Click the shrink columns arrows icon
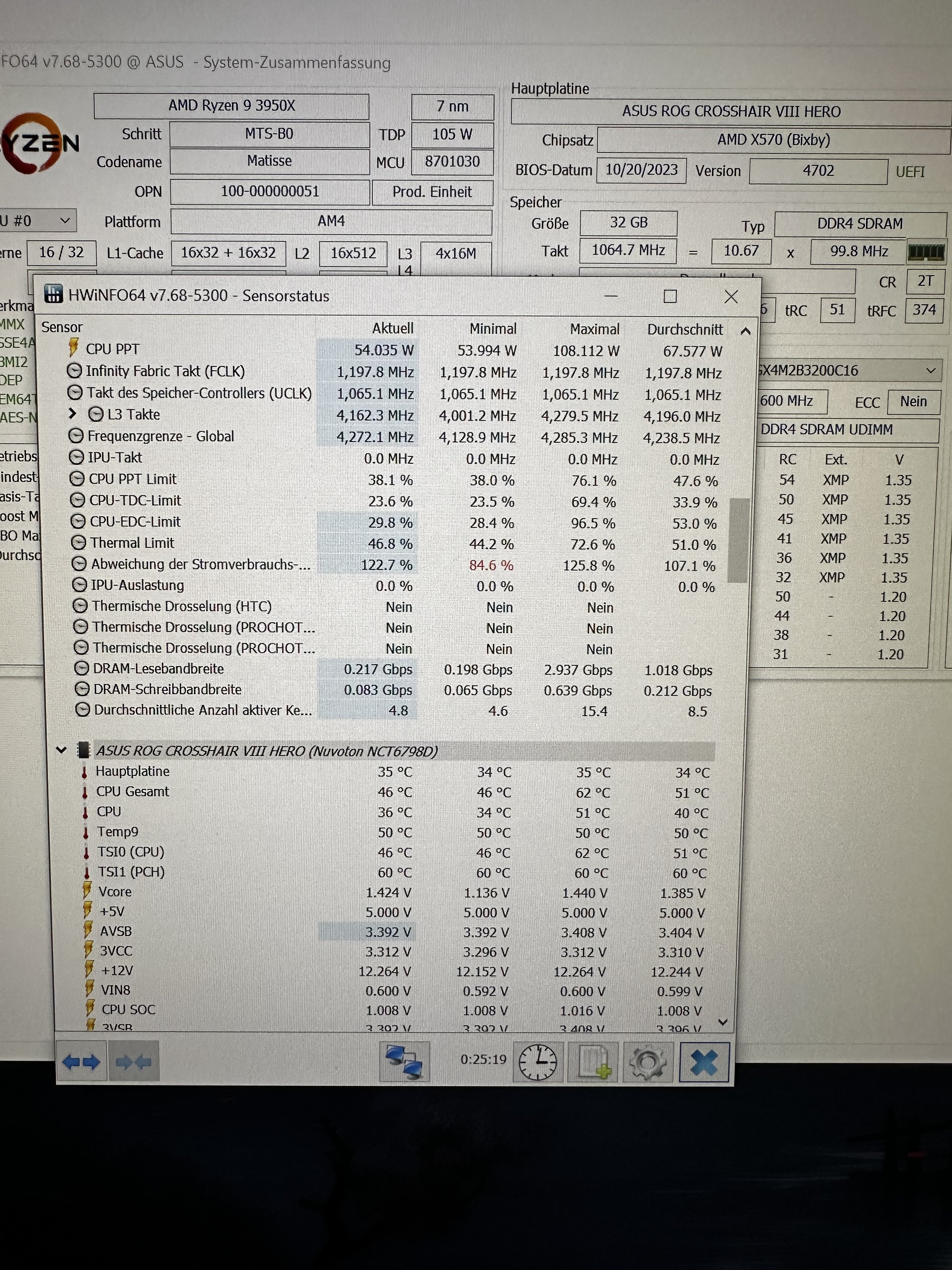Viewport: 952px width, 1270px height. point(134,1062)
